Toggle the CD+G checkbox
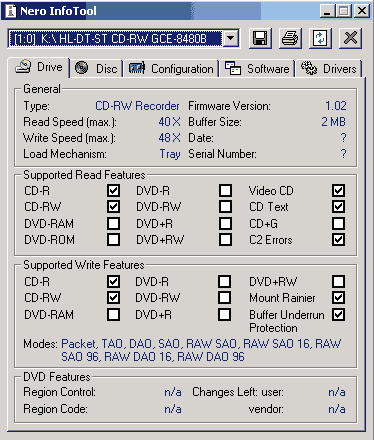374x440 pixels. point(338,223)
